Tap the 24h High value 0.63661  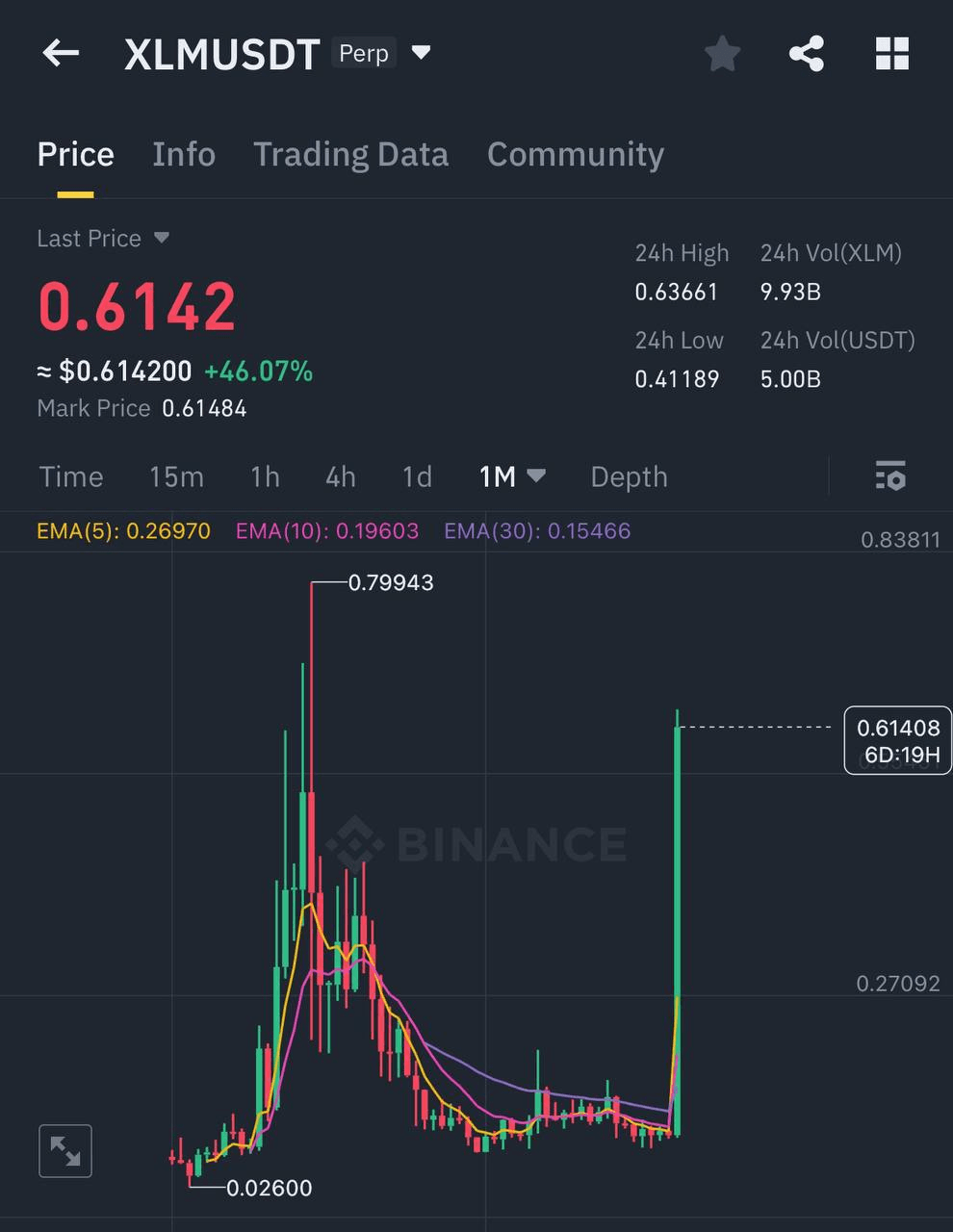pyautogui.click(x=676, y=292)
